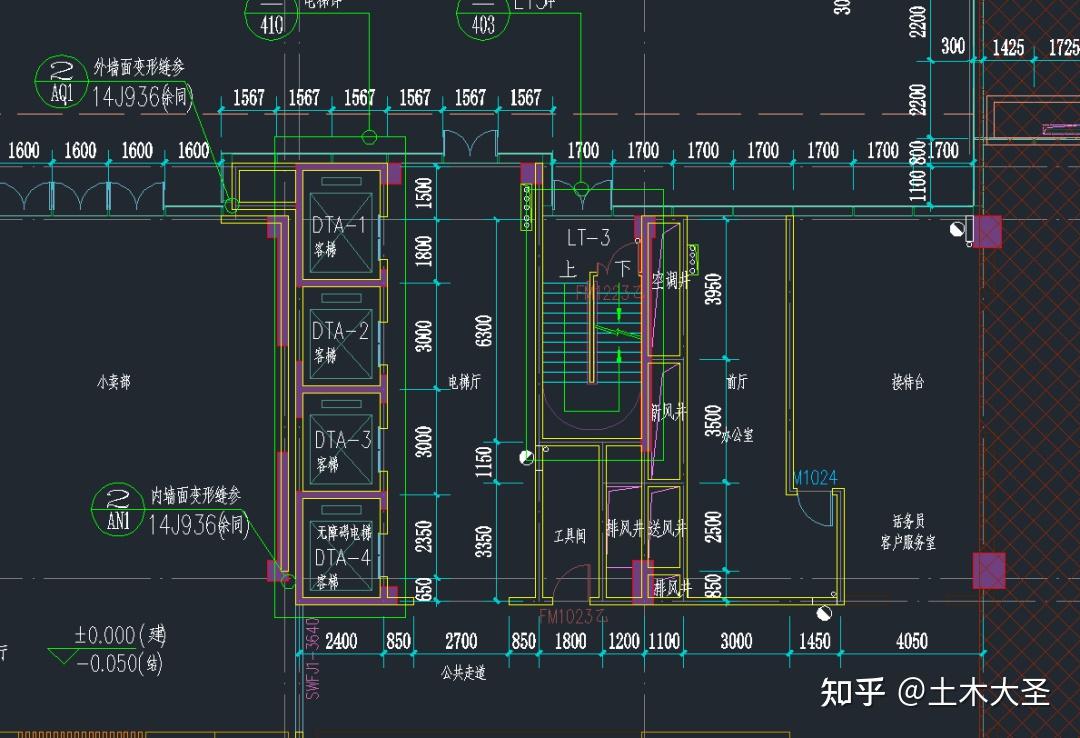The height and width of the screenshot is (738, 1080).
Task: Select the ±0.000(建) elevation text
Action: tap(121, 635)
